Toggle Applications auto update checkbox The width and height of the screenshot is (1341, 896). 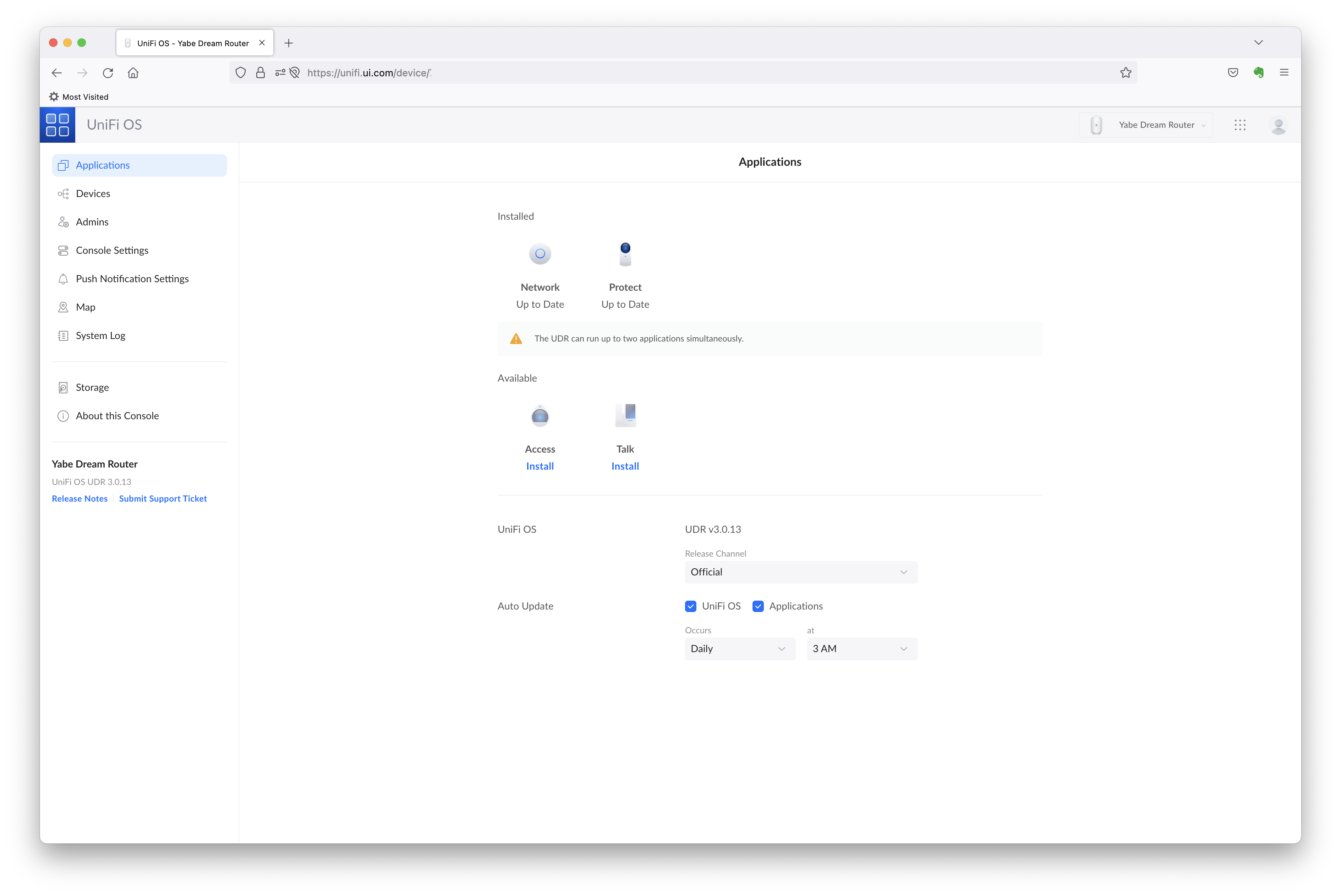(x=757, y=606)
